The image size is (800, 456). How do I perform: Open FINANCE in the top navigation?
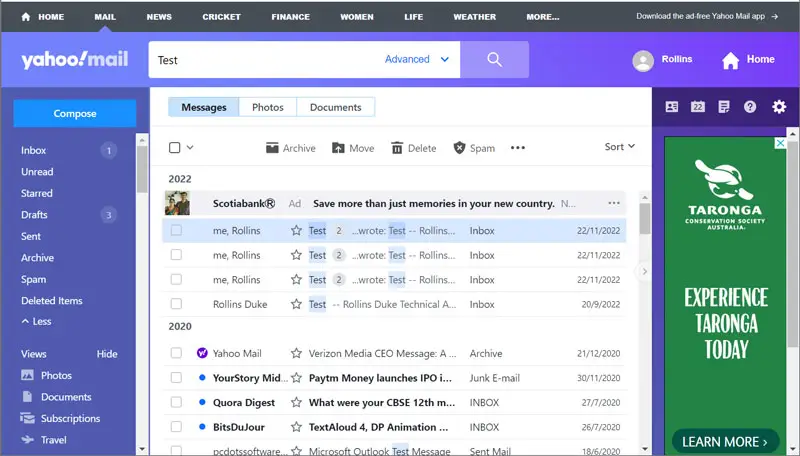(290, 17)
